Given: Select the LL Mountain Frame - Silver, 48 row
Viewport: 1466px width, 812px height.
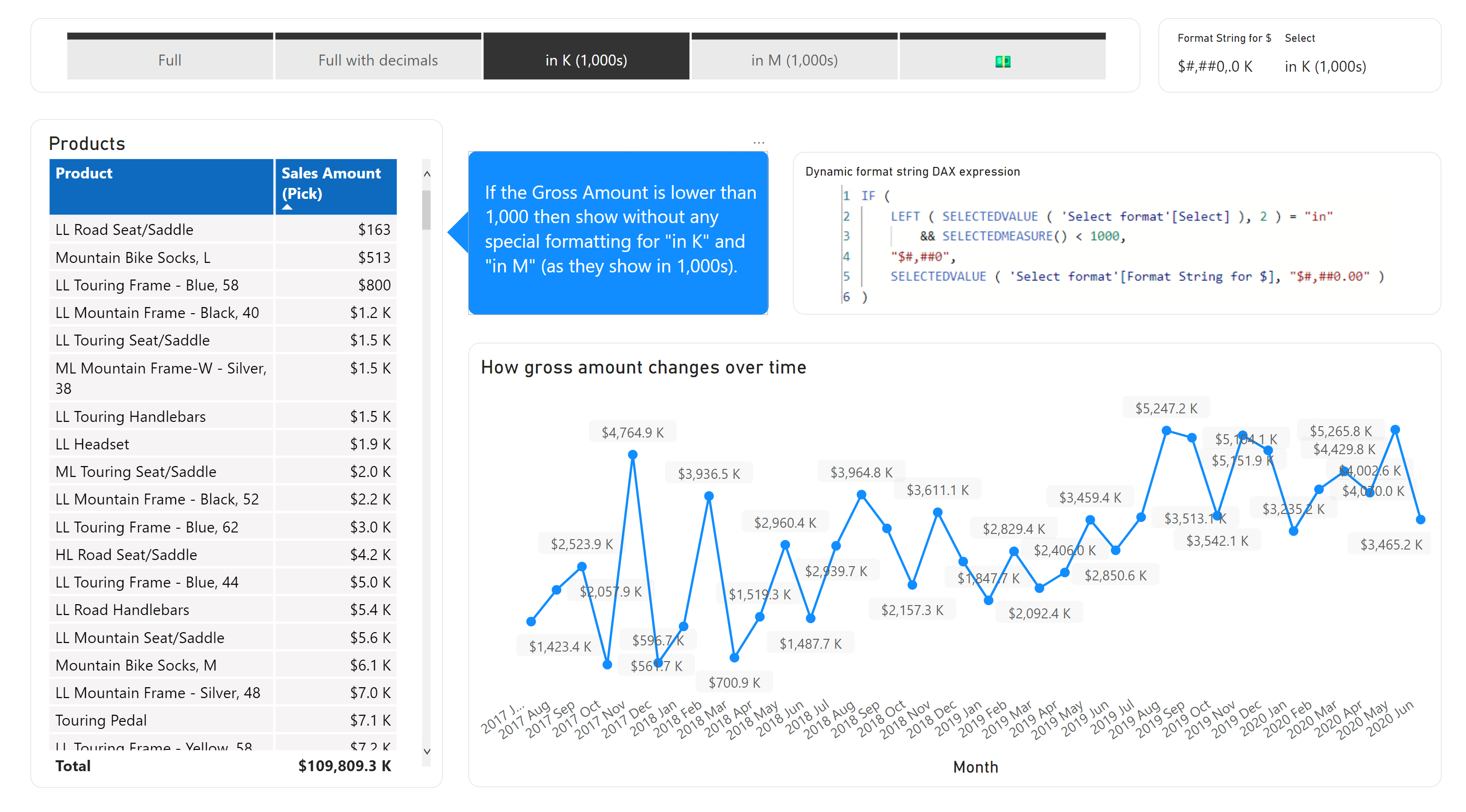Looking at the screenshot, I should tap(223, 692).
